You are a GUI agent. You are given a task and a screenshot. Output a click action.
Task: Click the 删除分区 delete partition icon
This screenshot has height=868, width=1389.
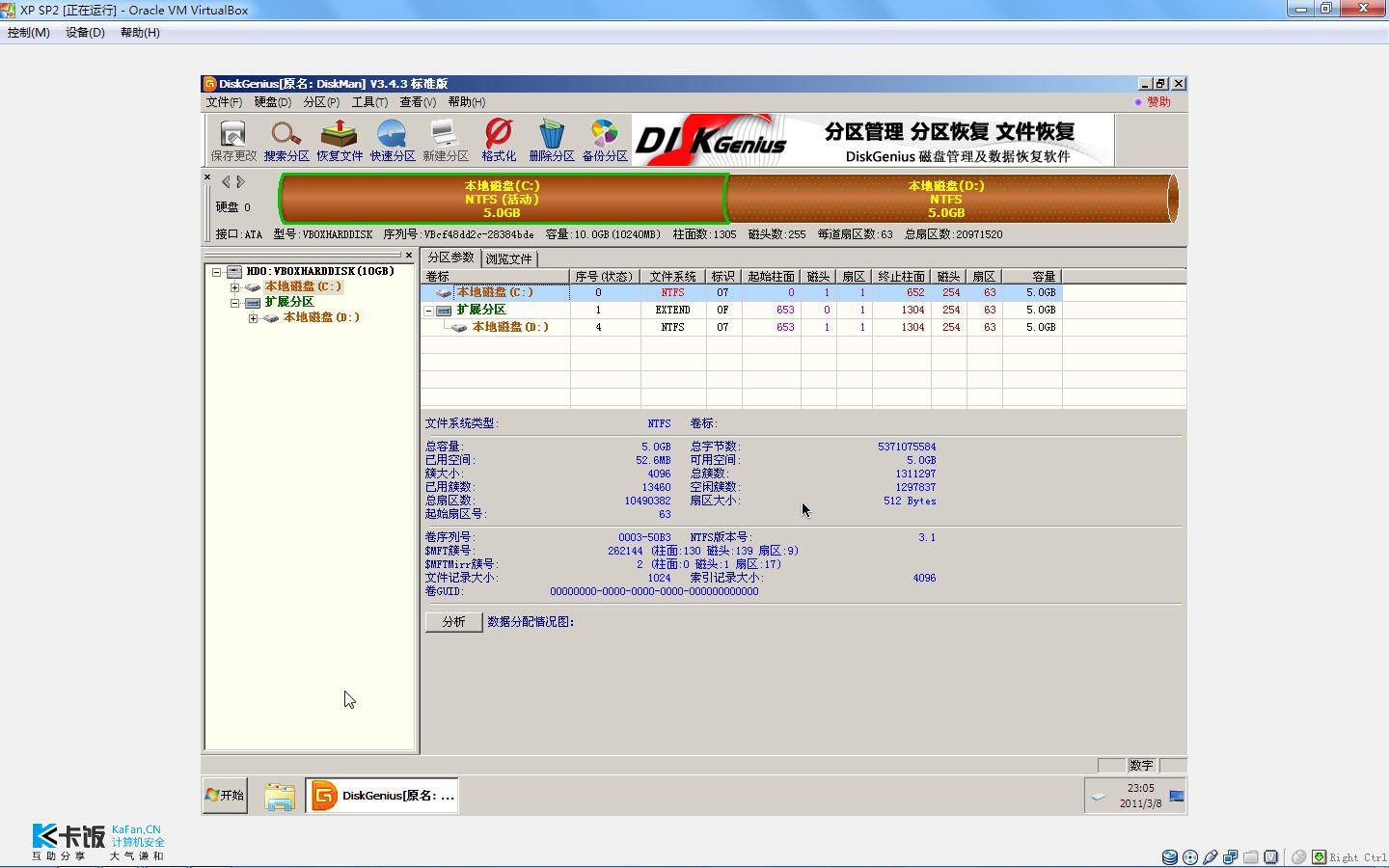[x=552, y=140]
